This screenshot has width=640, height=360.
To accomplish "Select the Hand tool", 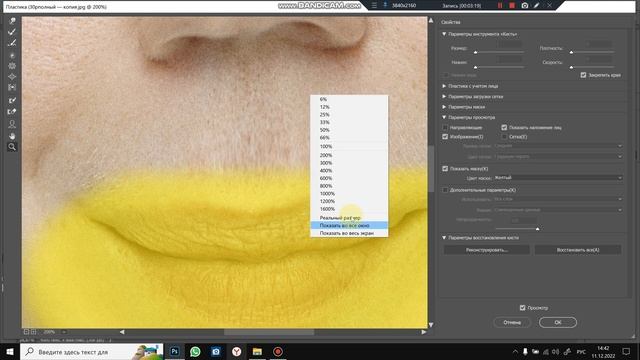I will [12, 136].
